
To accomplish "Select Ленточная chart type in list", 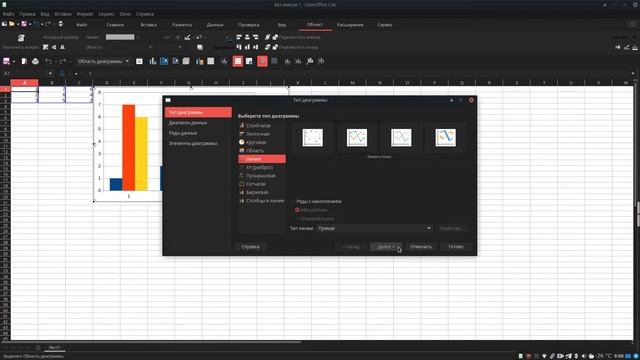I will pos(262,134).
